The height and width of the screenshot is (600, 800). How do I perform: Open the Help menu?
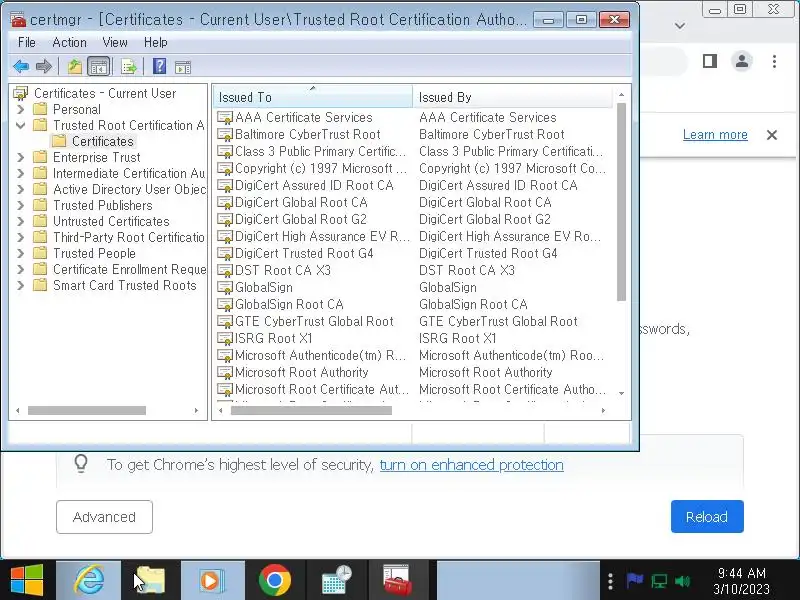[x=156, y=42]
